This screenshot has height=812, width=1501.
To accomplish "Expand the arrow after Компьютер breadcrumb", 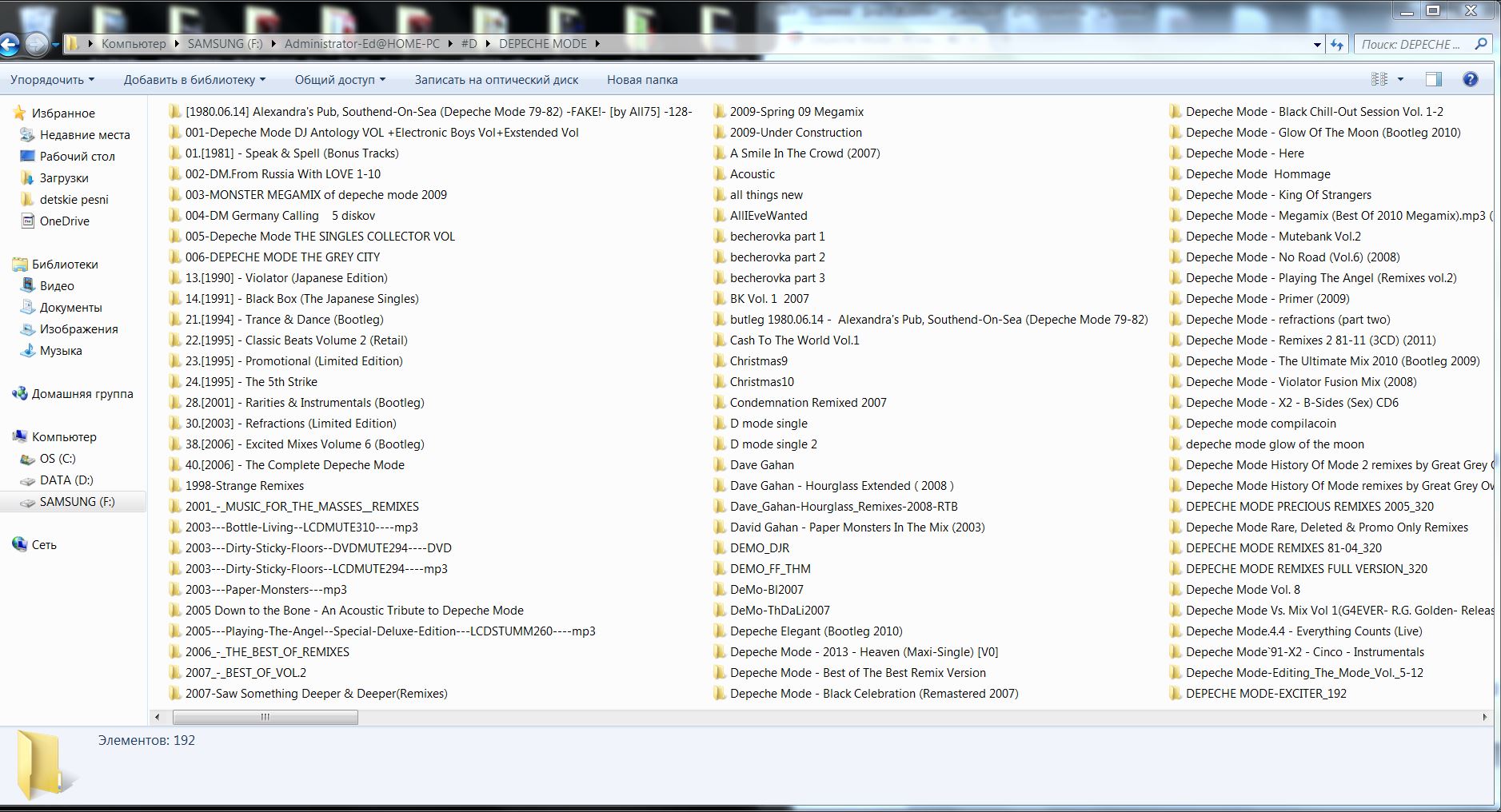I will (177, 44).
